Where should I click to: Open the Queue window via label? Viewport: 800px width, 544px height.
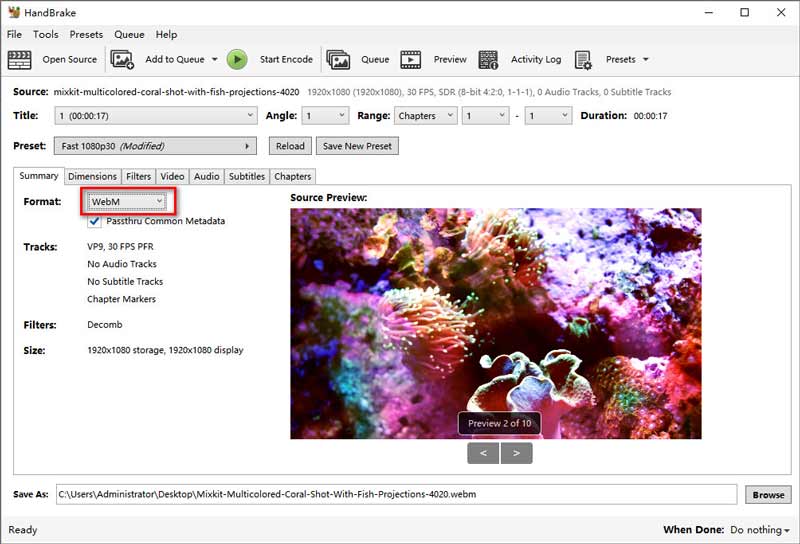(375, 59)
